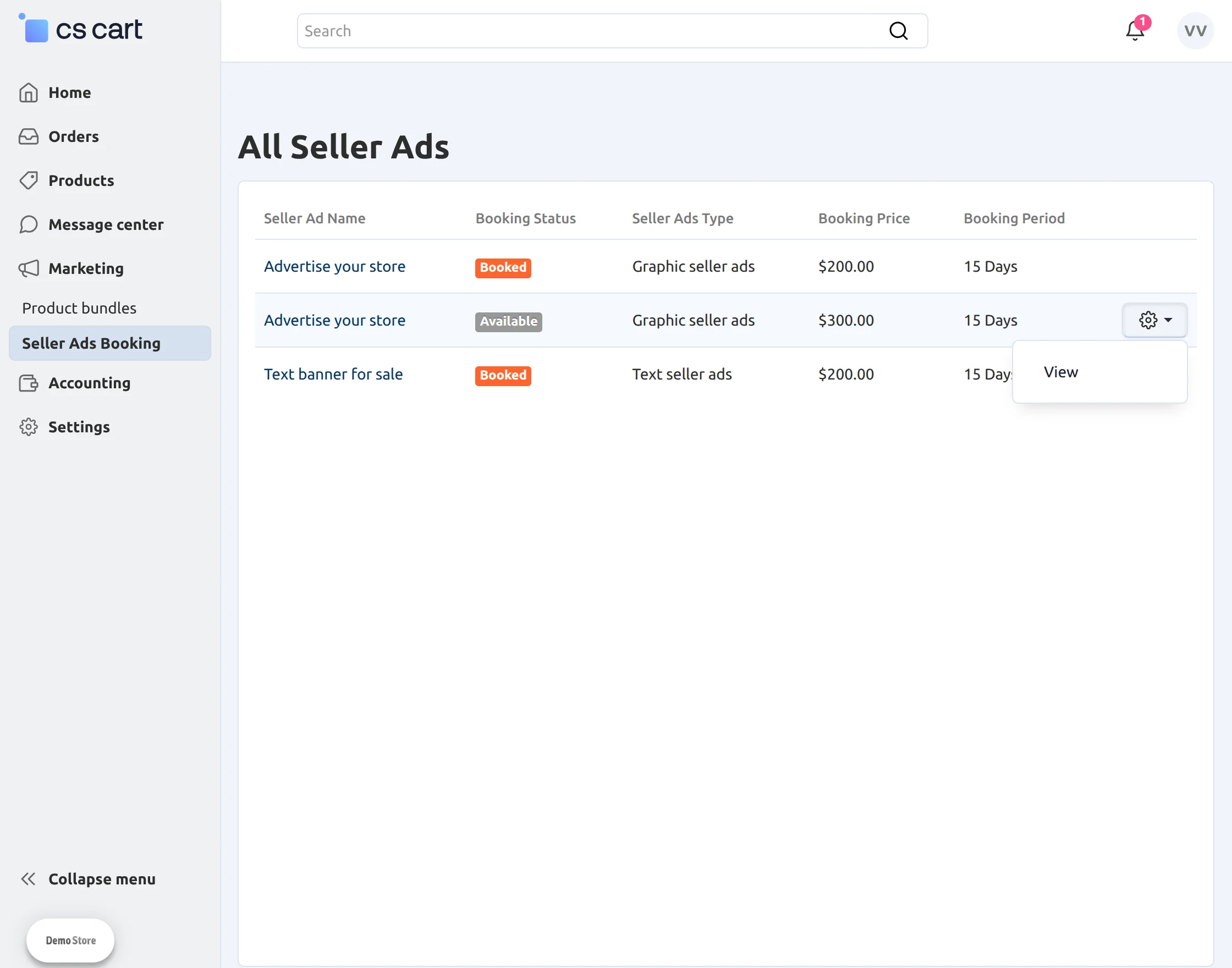Click the Booking Price column header
The image size is (1232, 968).
click(864, 218)
